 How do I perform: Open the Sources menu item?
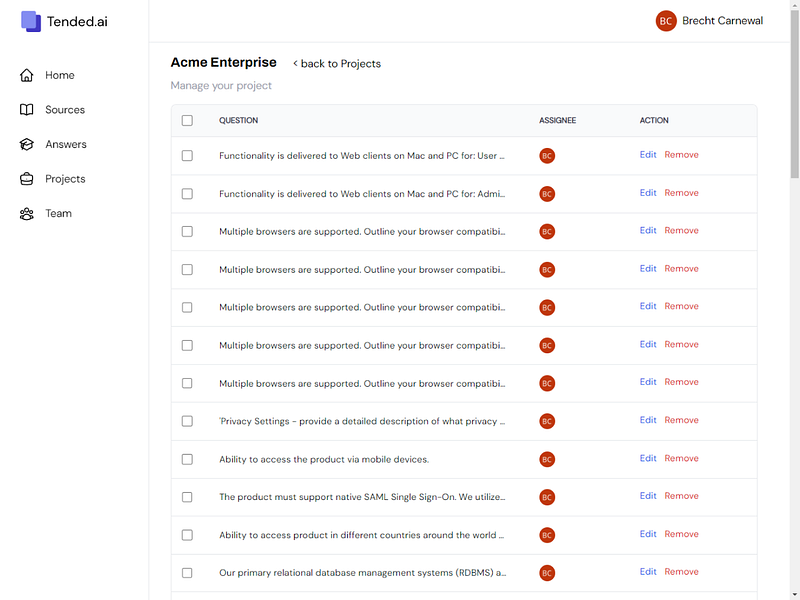point(65,110)
